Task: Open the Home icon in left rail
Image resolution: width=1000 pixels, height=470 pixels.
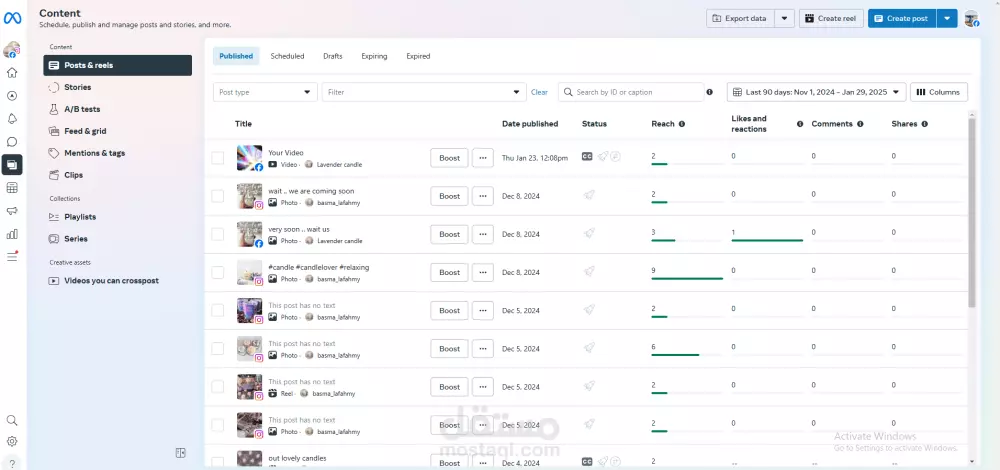Action: coord(11,73)
